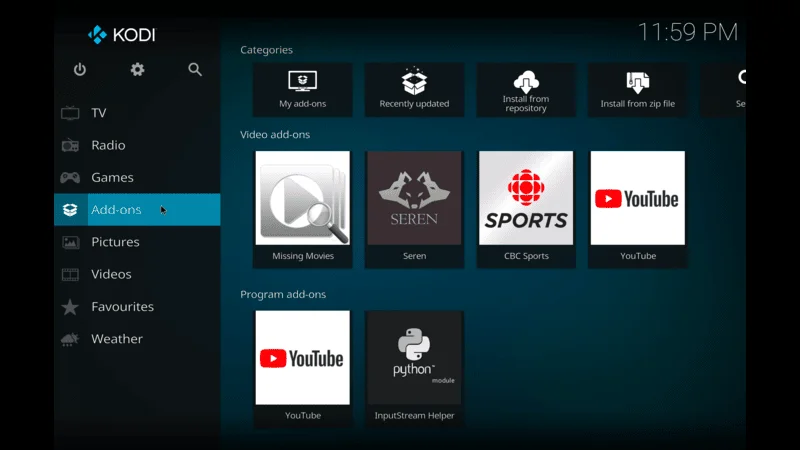Launch the Seren video add-on

click(414, 209)
